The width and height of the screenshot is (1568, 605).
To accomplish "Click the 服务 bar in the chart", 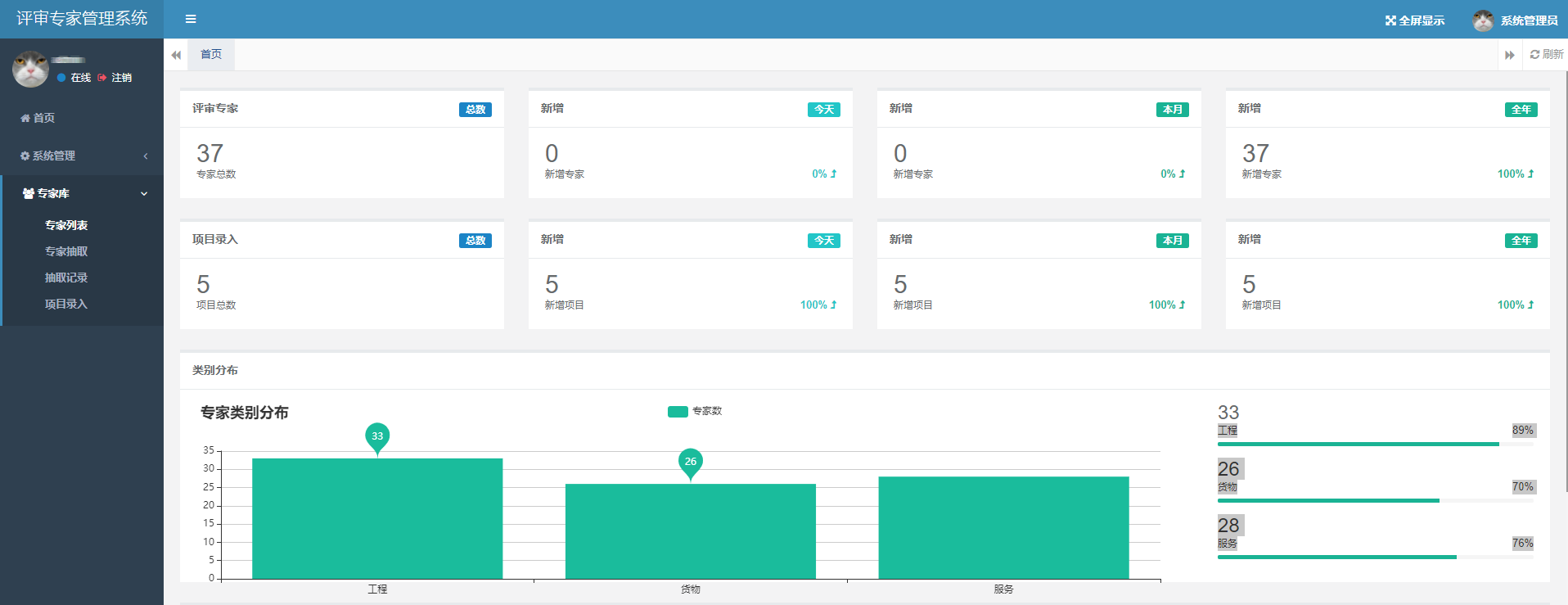I will (x=1003, y=527).
